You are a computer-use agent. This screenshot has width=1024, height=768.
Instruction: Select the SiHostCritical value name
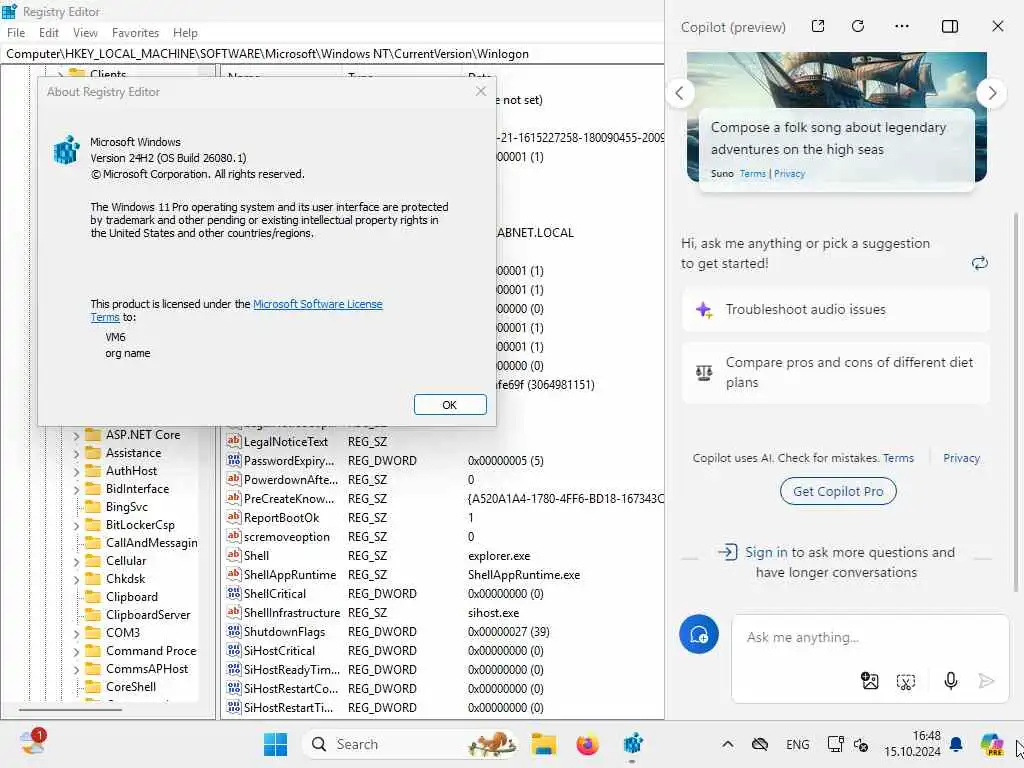click(279, 650)
